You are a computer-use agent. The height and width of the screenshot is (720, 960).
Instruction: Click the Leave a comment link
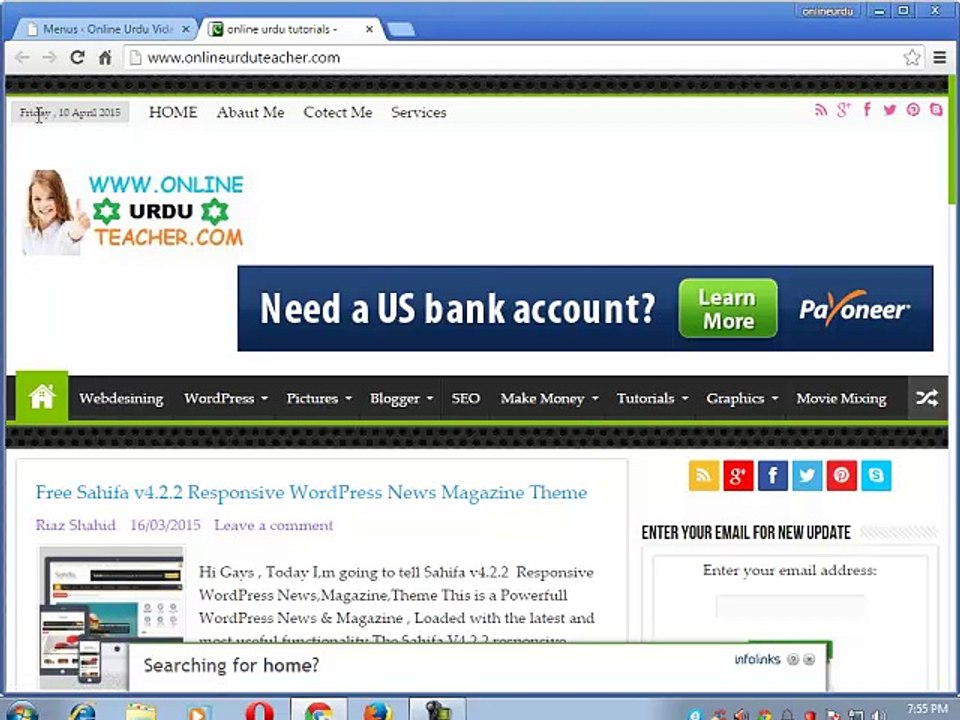click(x=273, y=525)
